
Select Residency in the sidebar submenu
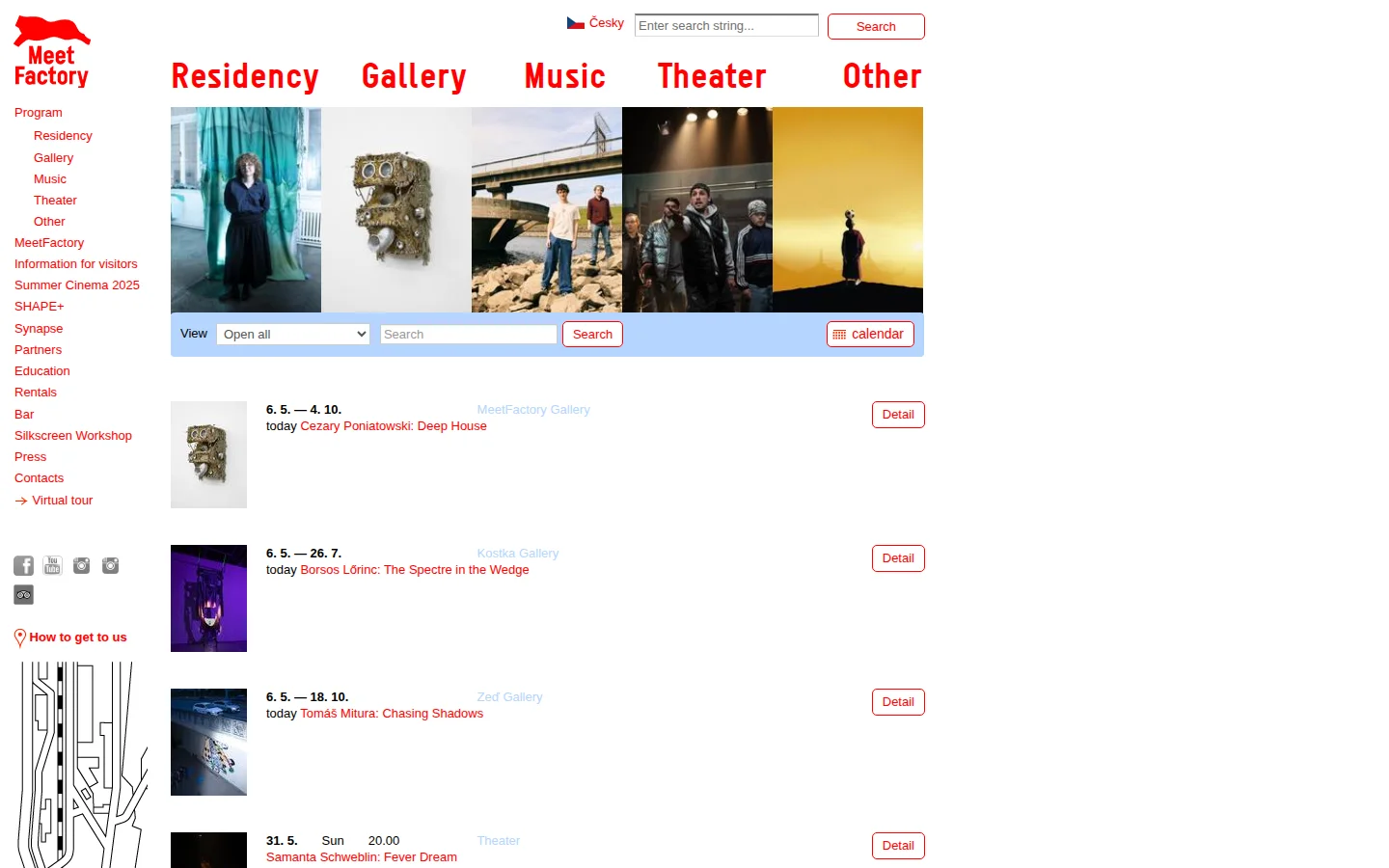coord(63,136)
